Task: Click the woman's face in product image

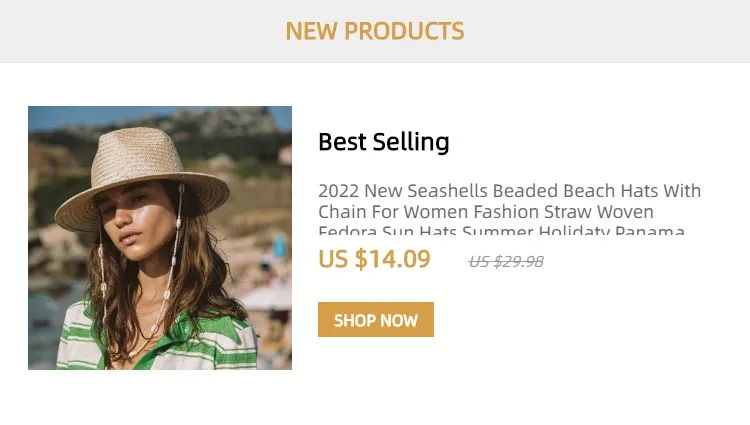Action: [x=133, y=230]
